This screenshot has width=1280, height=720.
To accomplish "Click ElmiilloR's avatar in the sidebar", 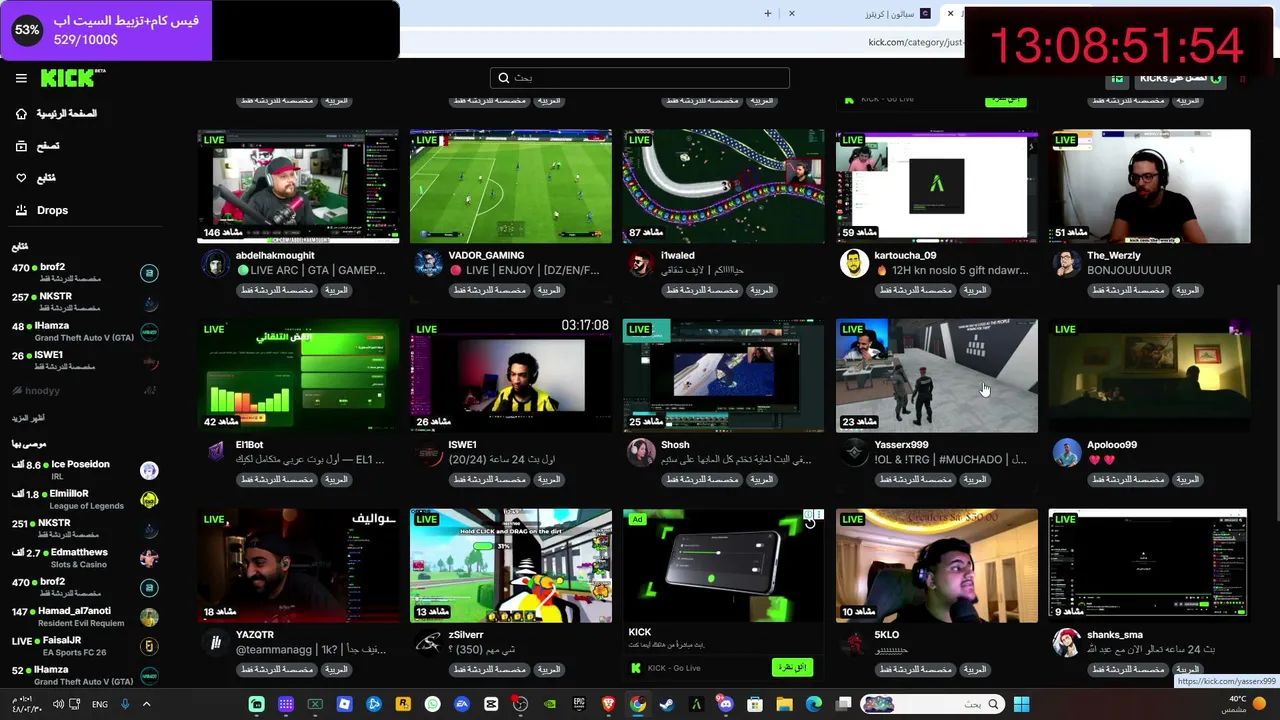I will coord(149,499).
